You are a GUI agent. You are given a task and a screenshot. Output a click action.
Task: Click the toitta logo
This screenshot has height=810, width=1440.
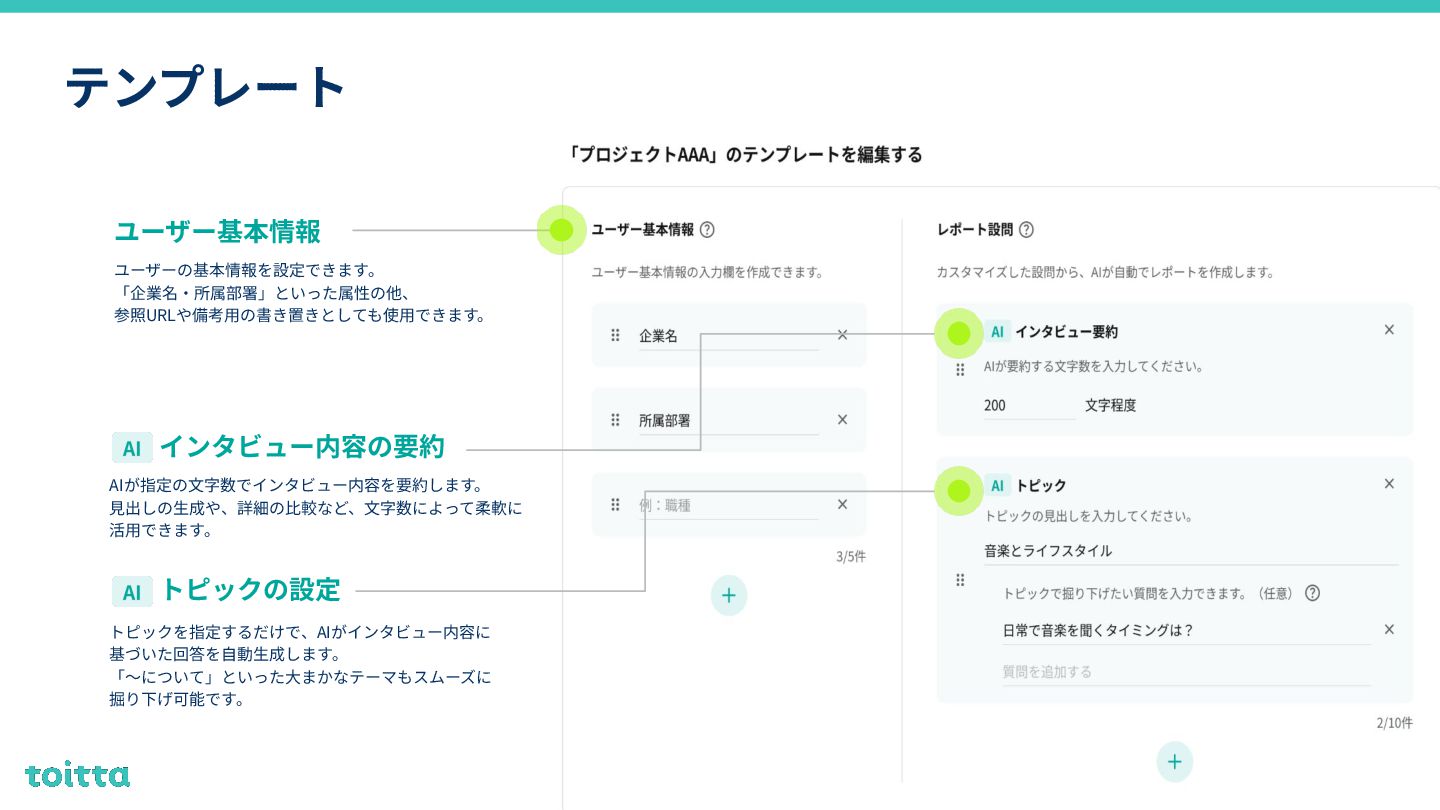pyautogui.click(x=77, y=774)
